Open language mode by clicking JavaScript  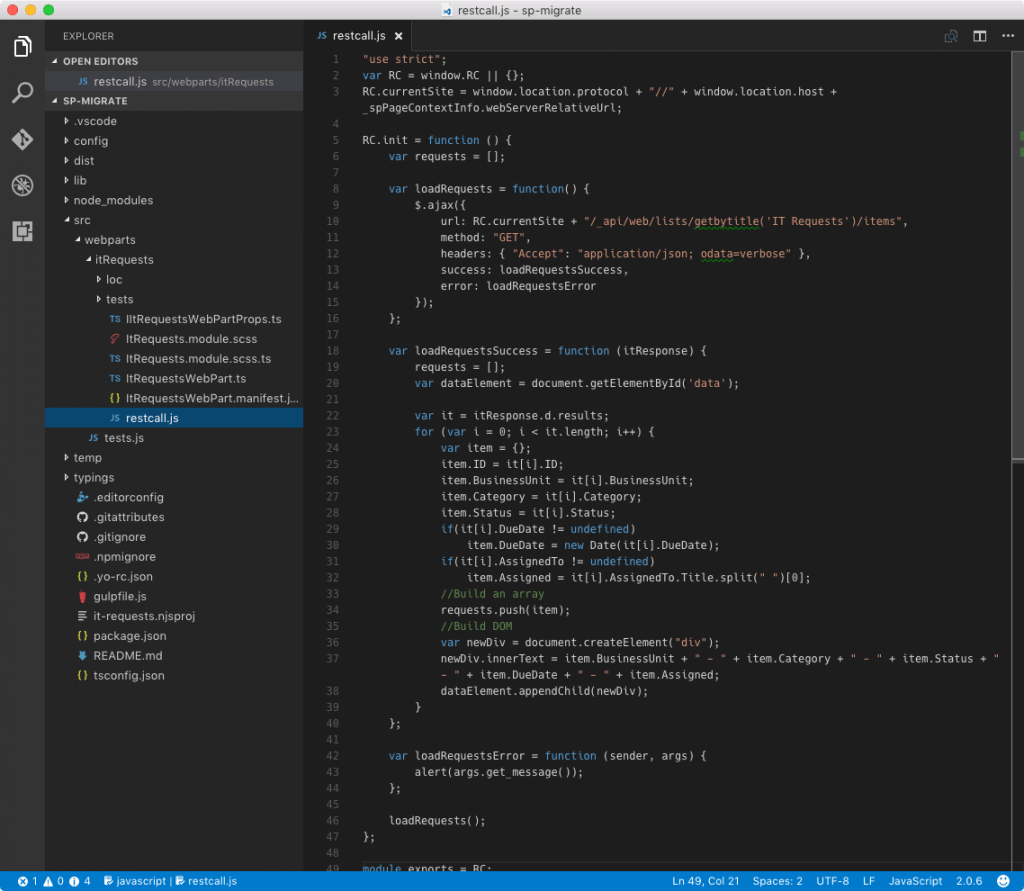(914, 881)
